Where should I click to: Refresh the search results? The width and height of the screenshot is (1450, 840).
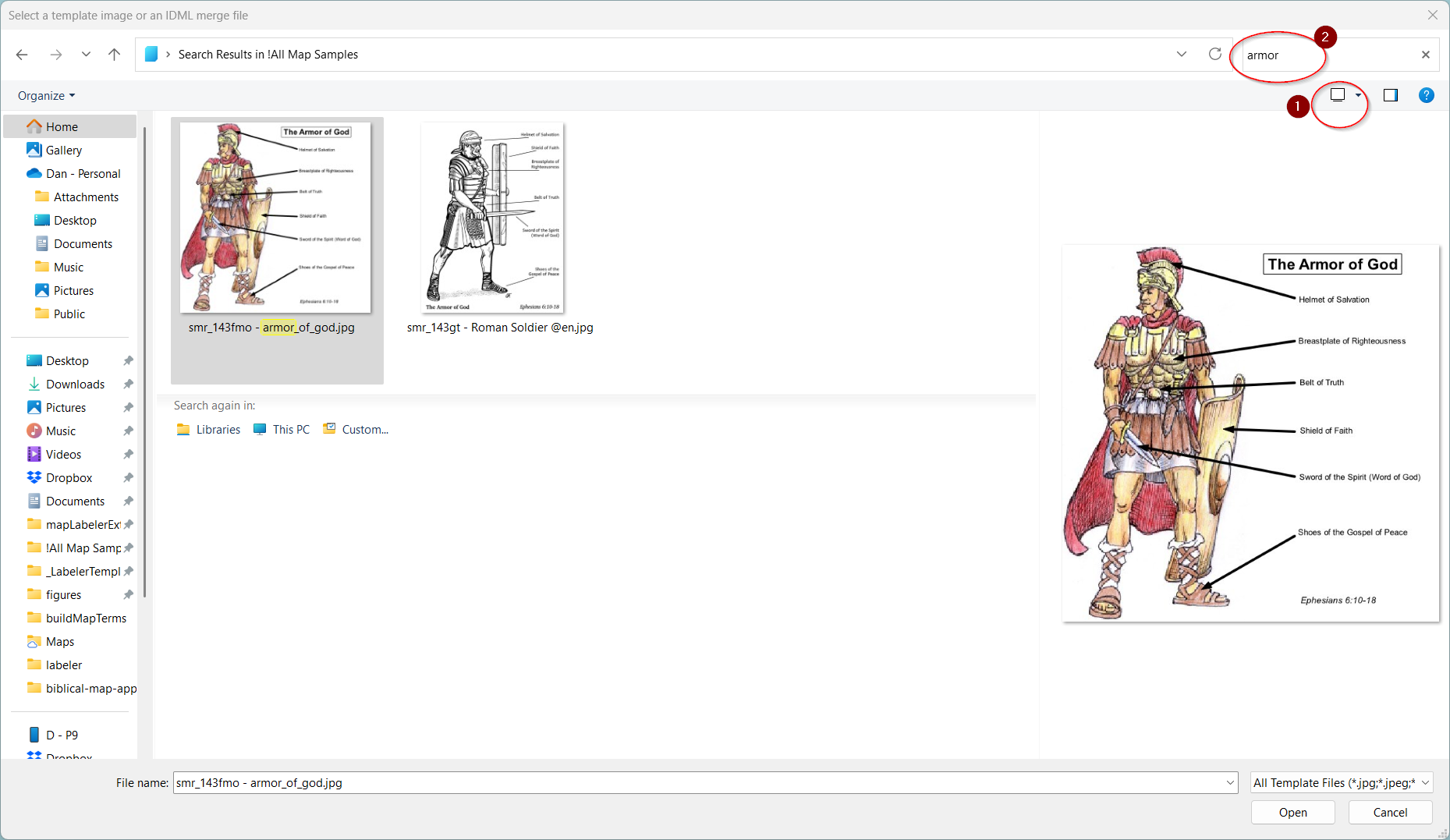(1214, 54)
